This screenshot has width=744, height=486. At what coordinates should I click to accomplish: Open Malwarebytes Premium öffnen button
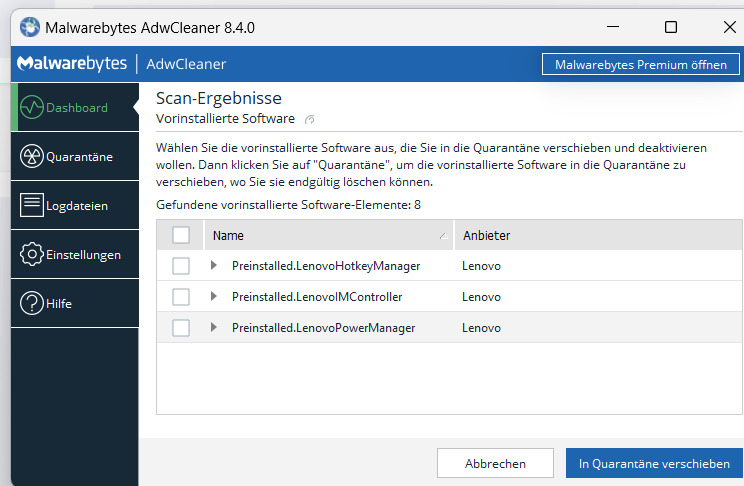click(x=641, y=64)
